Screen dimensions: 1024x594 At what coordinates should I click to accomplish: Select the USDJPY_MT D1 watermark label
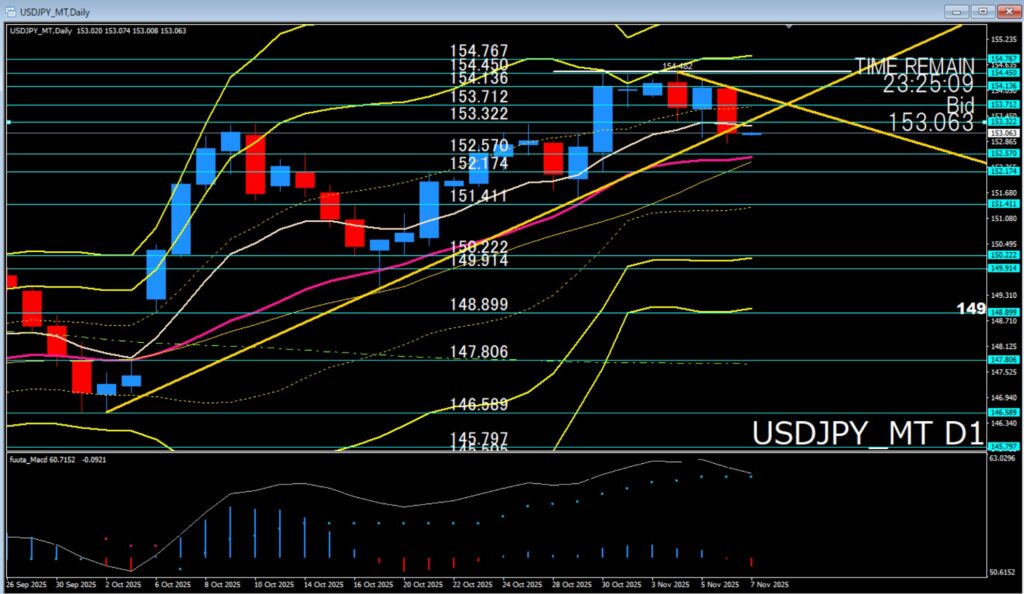point(867,434)
